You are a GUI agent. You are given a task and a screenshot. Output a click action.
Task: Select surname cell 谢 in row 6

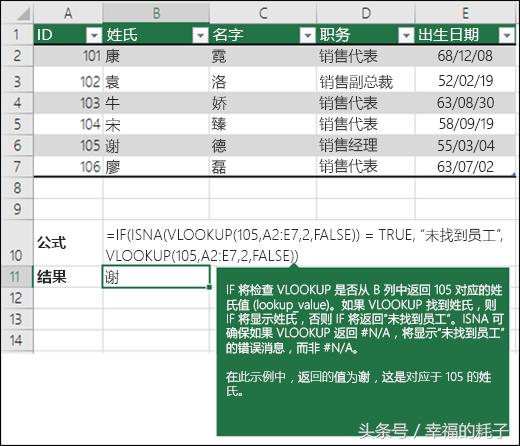156,145
